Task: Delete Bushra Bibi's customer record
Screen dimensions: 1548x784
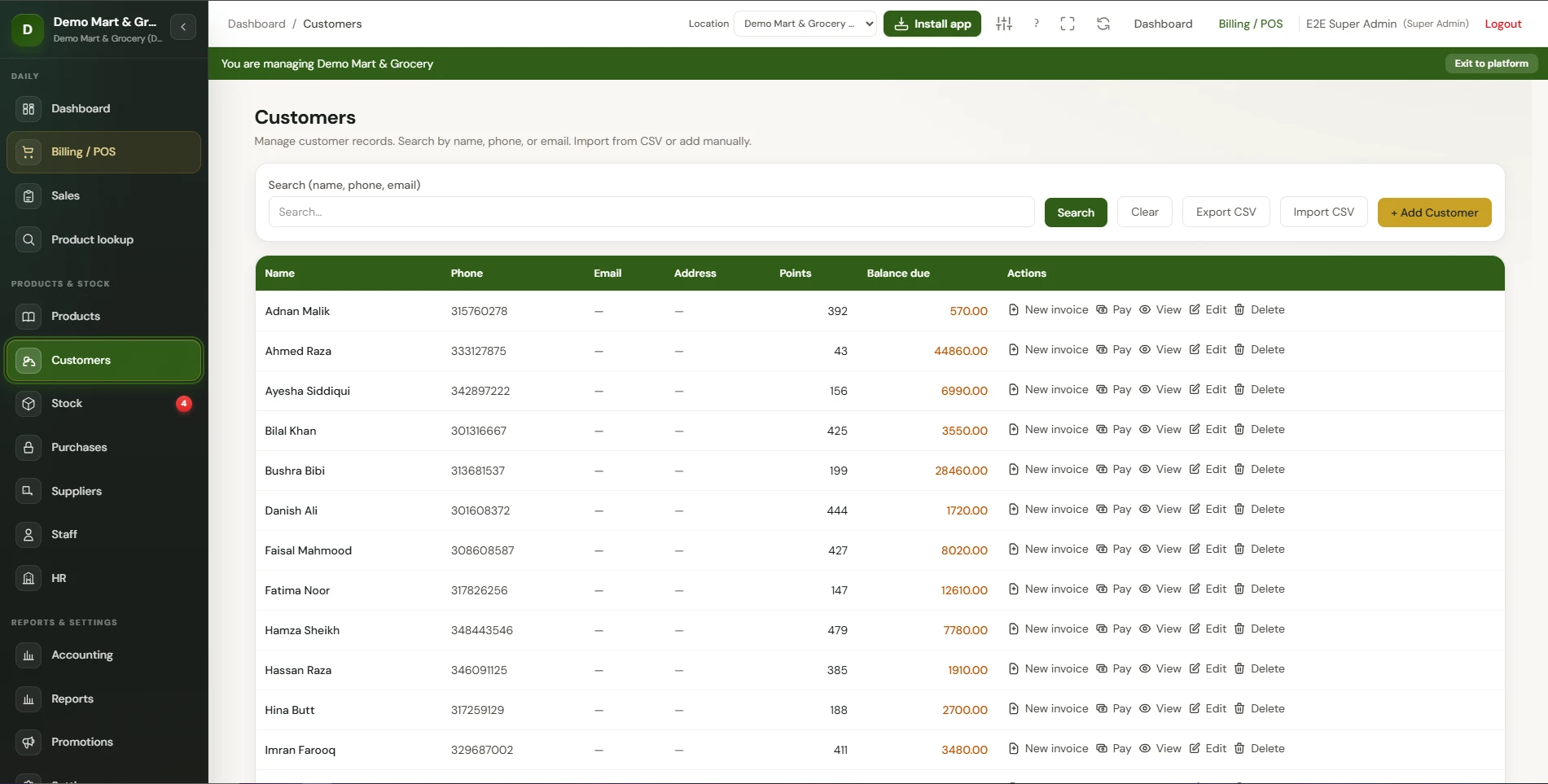Action: coord(1259,469)
